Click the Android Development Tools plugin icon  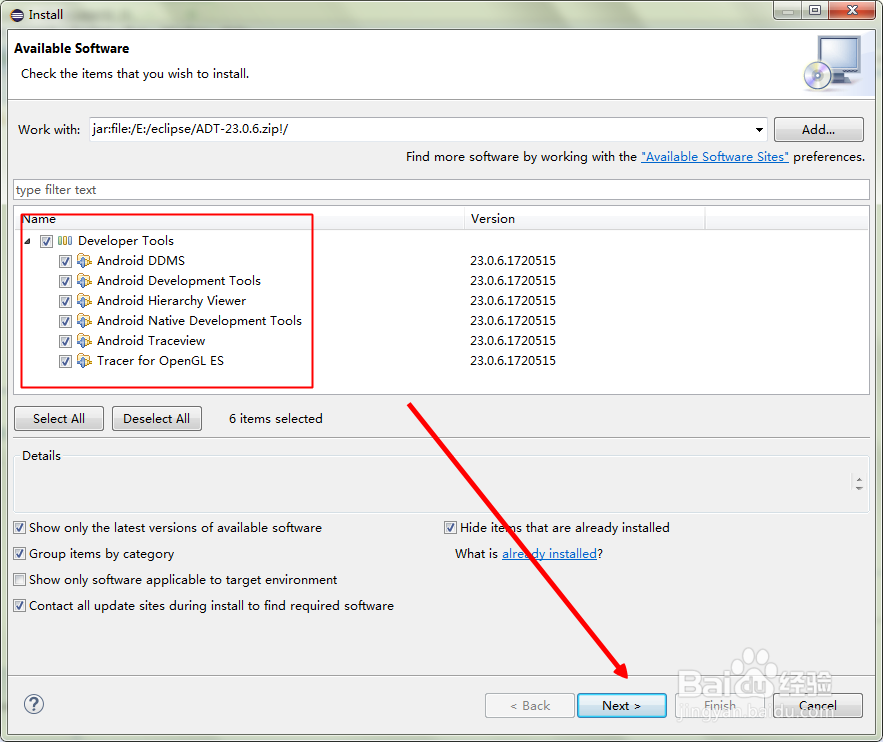pos(84,280)
